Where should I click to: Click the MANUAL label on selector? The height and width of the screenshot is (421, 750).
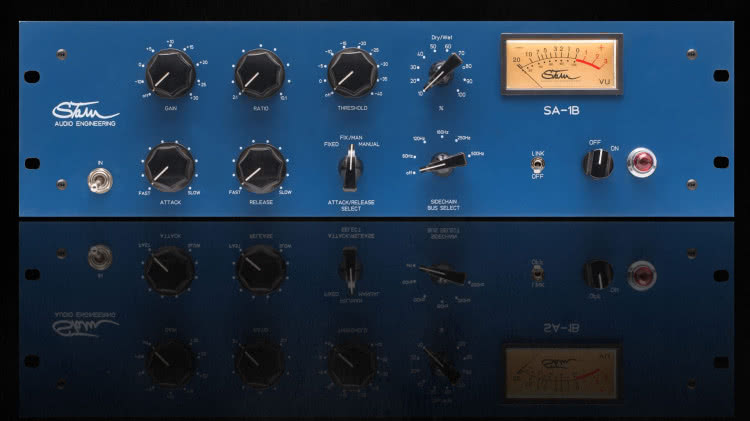pos(369,144)
